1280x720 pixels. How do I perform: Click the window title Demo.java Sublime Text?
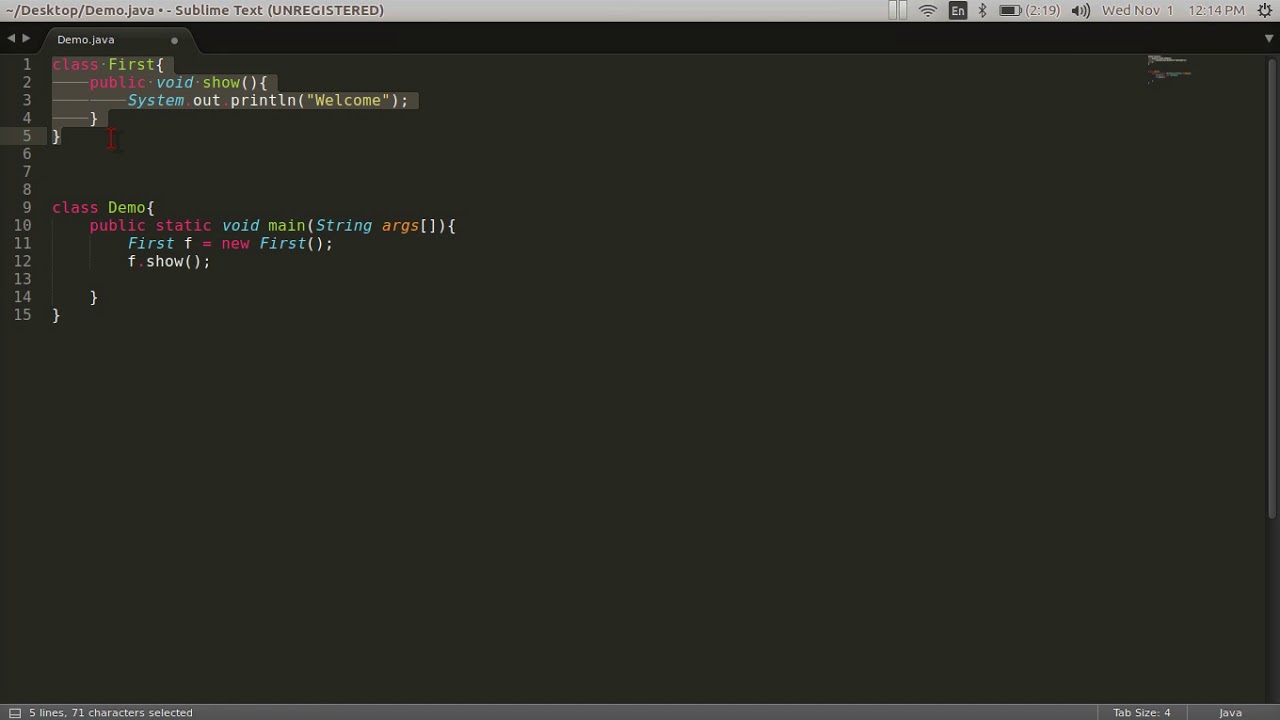tap(195, 10)
